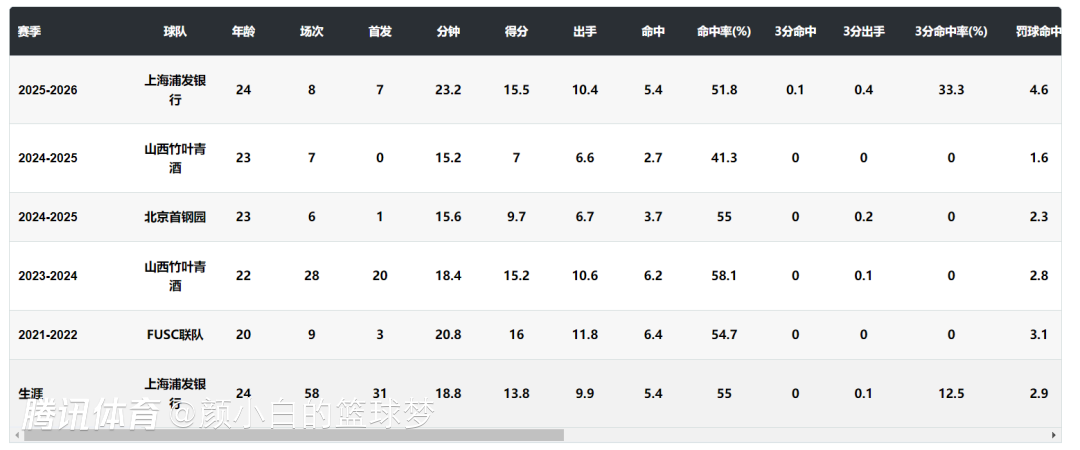This screenshot has height=450, width=1080.
Task: Click the 2021-2022 season cell
Action: tap(47, 335)
